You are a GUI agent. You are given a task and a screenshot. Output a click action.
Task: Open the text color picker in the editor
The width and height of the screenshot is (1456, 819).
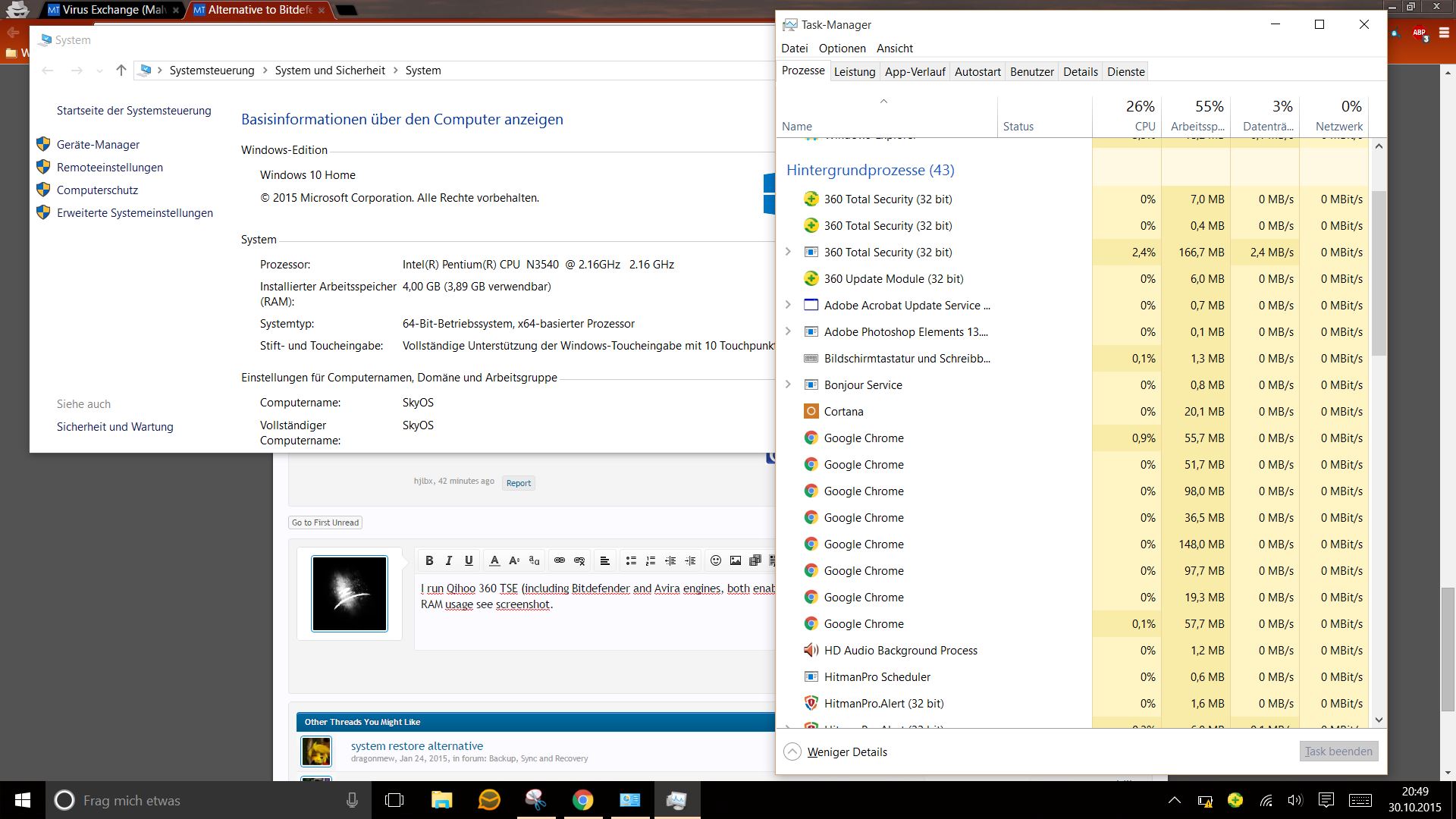[494, 560]
